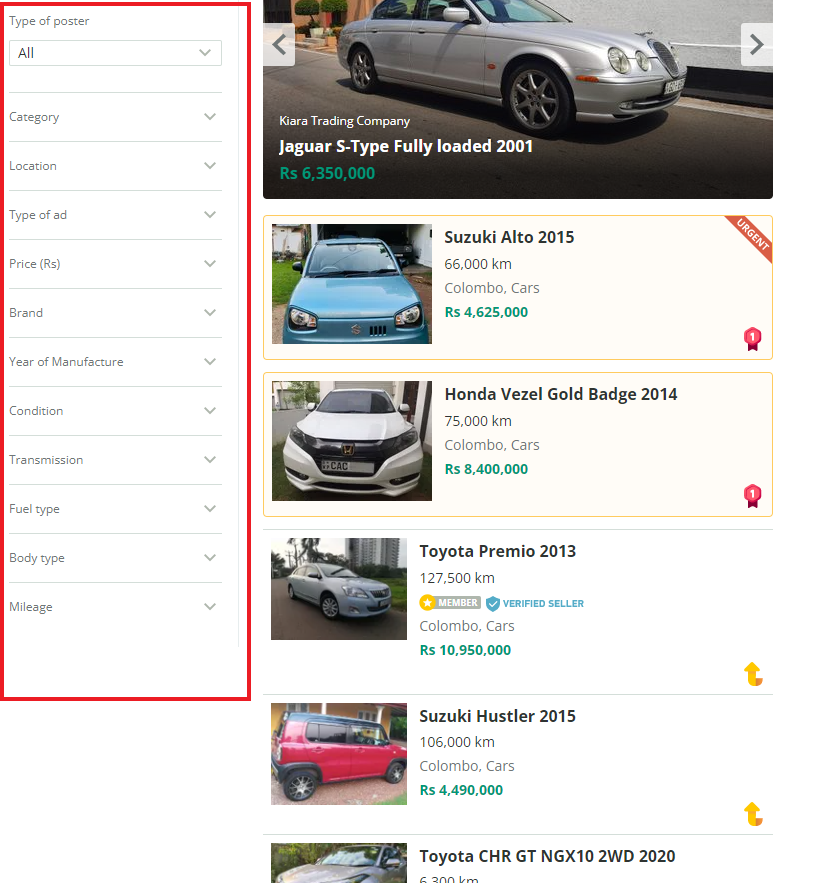Expand the Price (Rs) filter

pyautogui.click(x=115, y=264)
